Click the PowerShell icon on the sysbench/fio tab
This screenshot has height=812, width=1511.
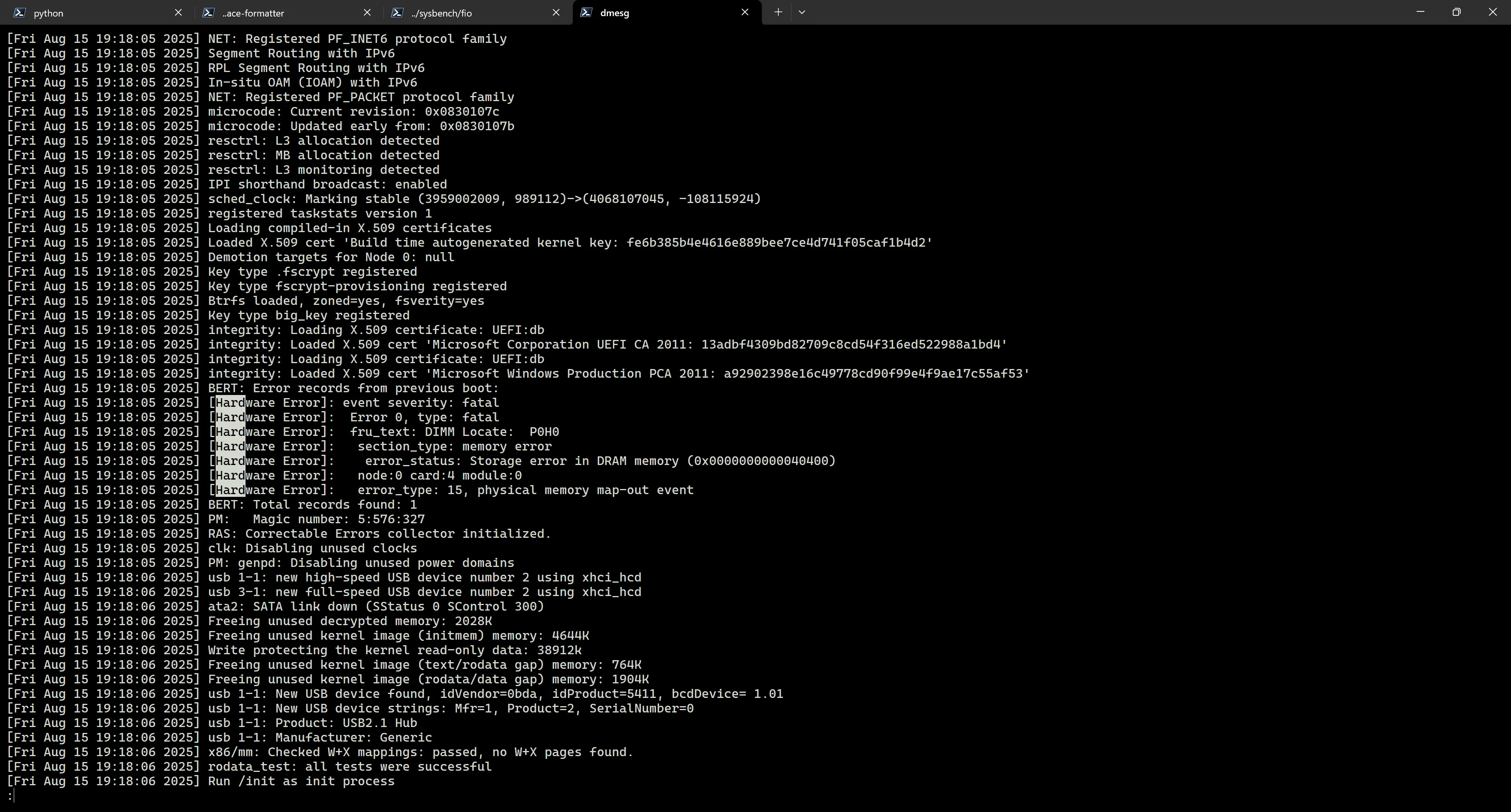(x=397, y=12)
